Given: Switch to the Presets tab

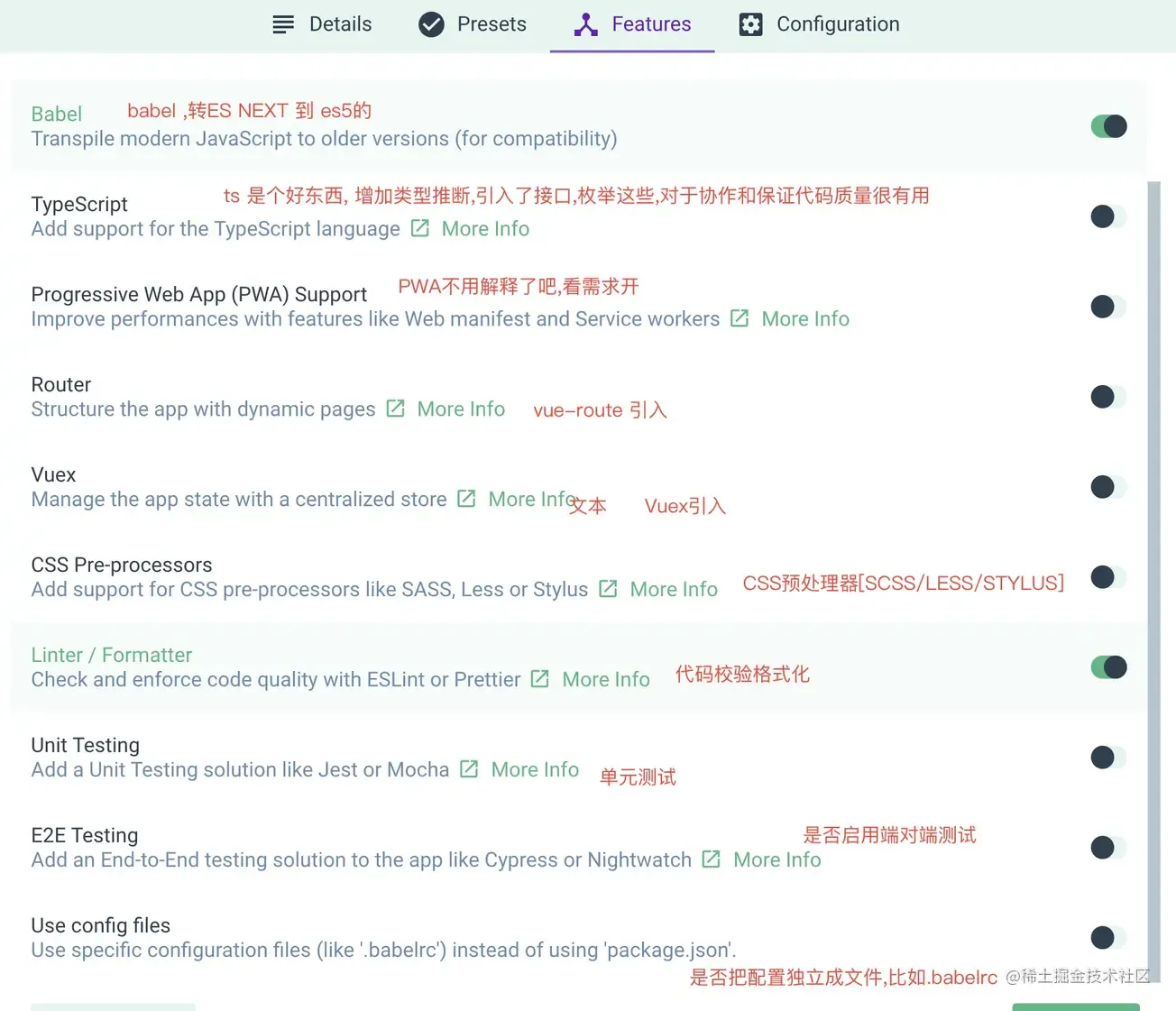Looking at the screenshot, I should pyautogui.click(x=473, y=24).
